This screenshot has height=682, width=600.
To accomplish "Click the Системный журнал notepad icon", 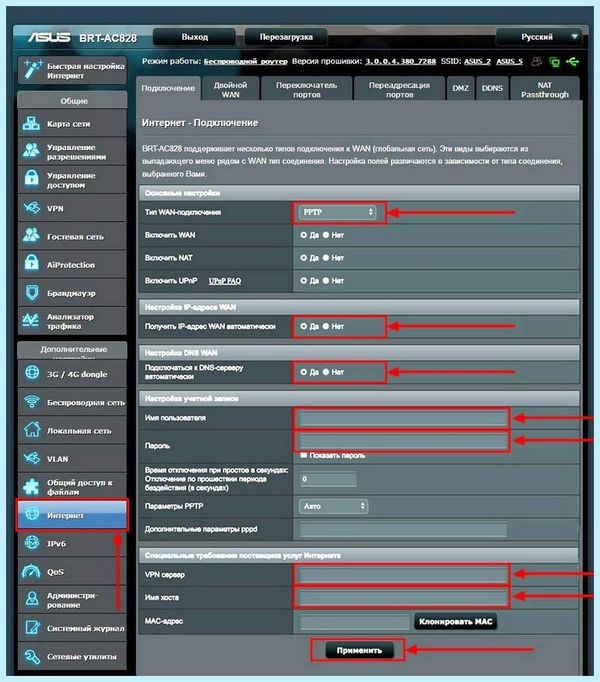I will click(x=32, y=628).
